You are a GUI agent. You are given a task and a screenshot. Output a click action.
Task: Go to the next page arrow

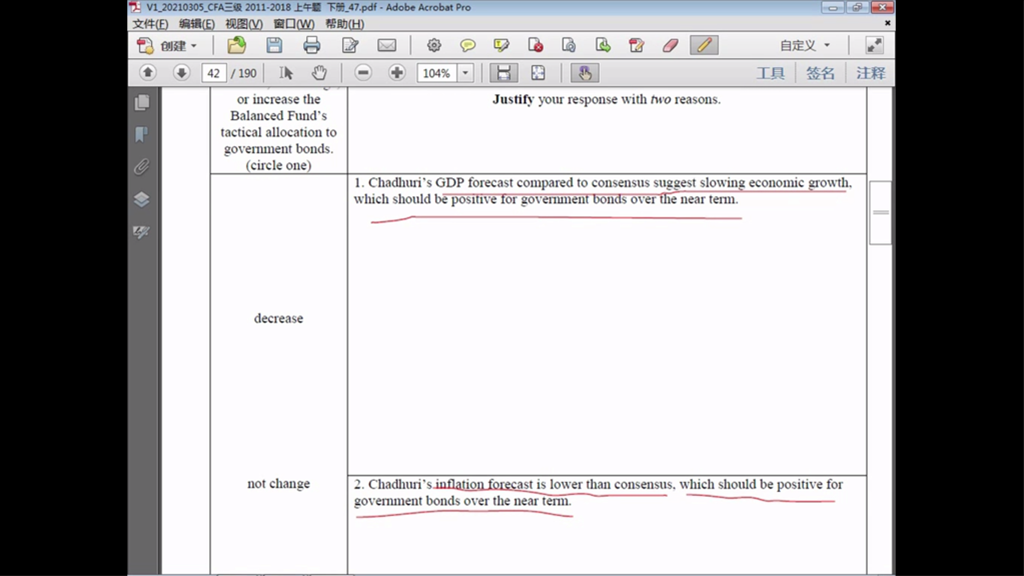point(181,73)
